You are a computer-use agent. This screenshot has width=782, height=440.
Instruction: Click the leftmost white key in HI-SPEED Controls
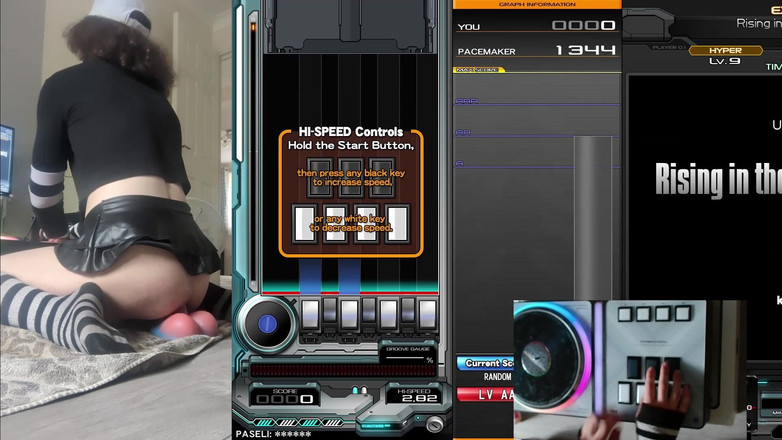[x=304, y=224]
